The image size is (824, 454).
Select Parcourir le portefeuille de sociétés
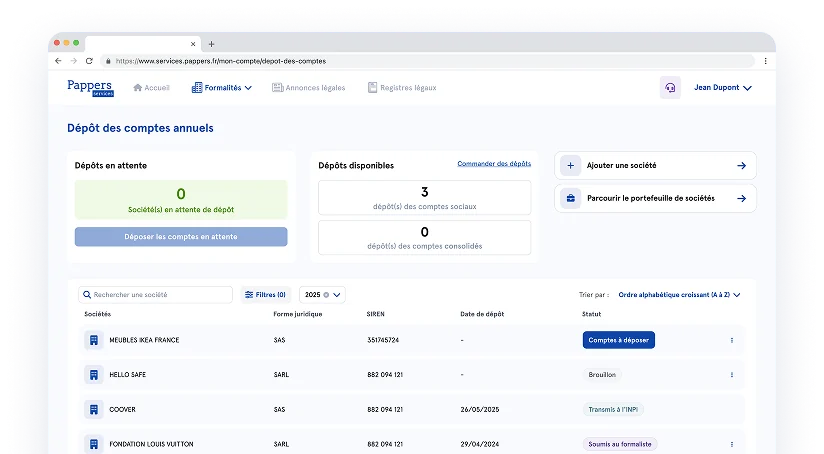655,199
